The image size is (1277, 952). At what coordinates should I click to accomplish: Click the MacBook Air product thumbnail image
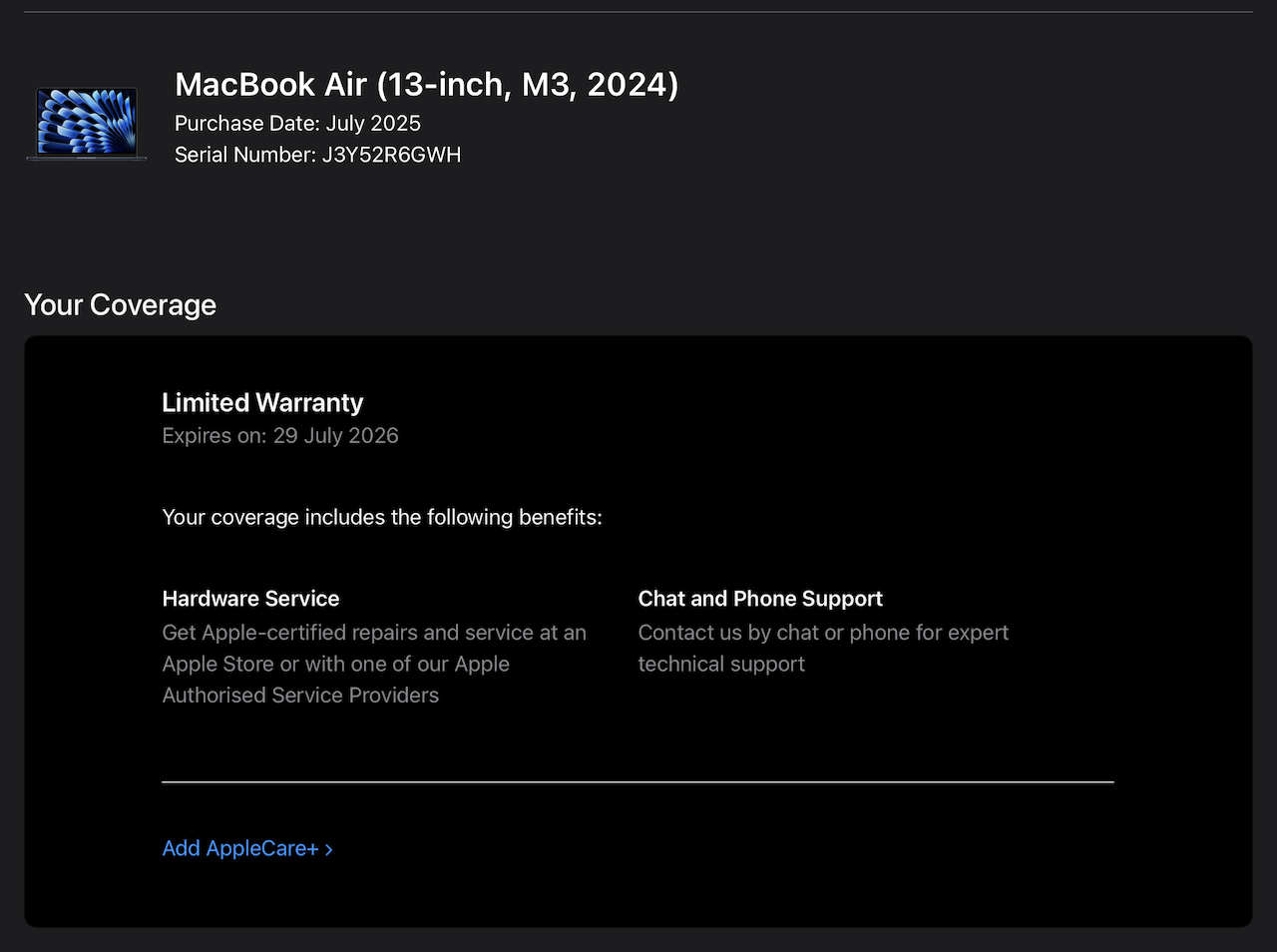87,124
